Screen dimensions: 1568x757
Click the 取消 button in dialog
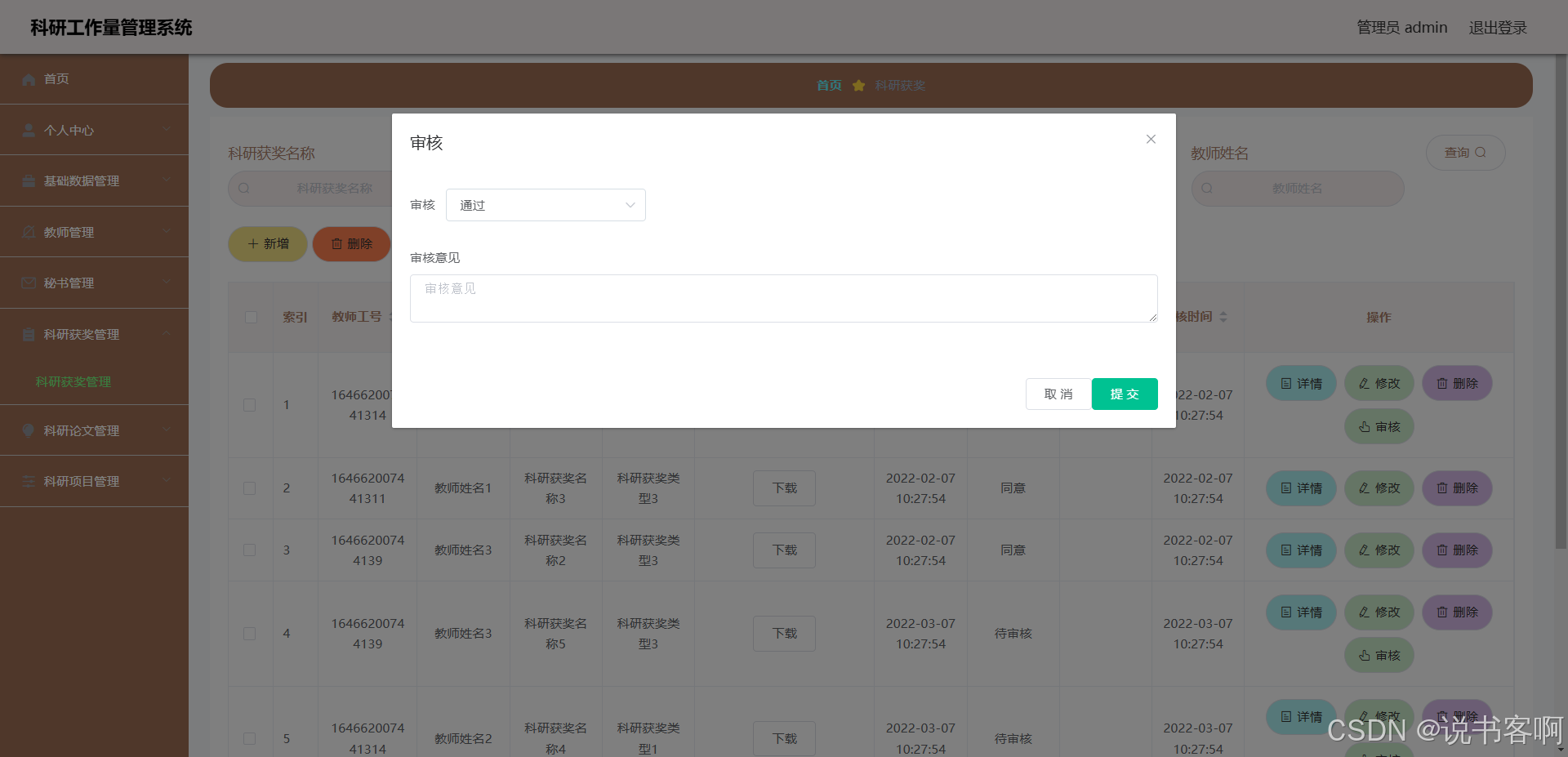1058,394
